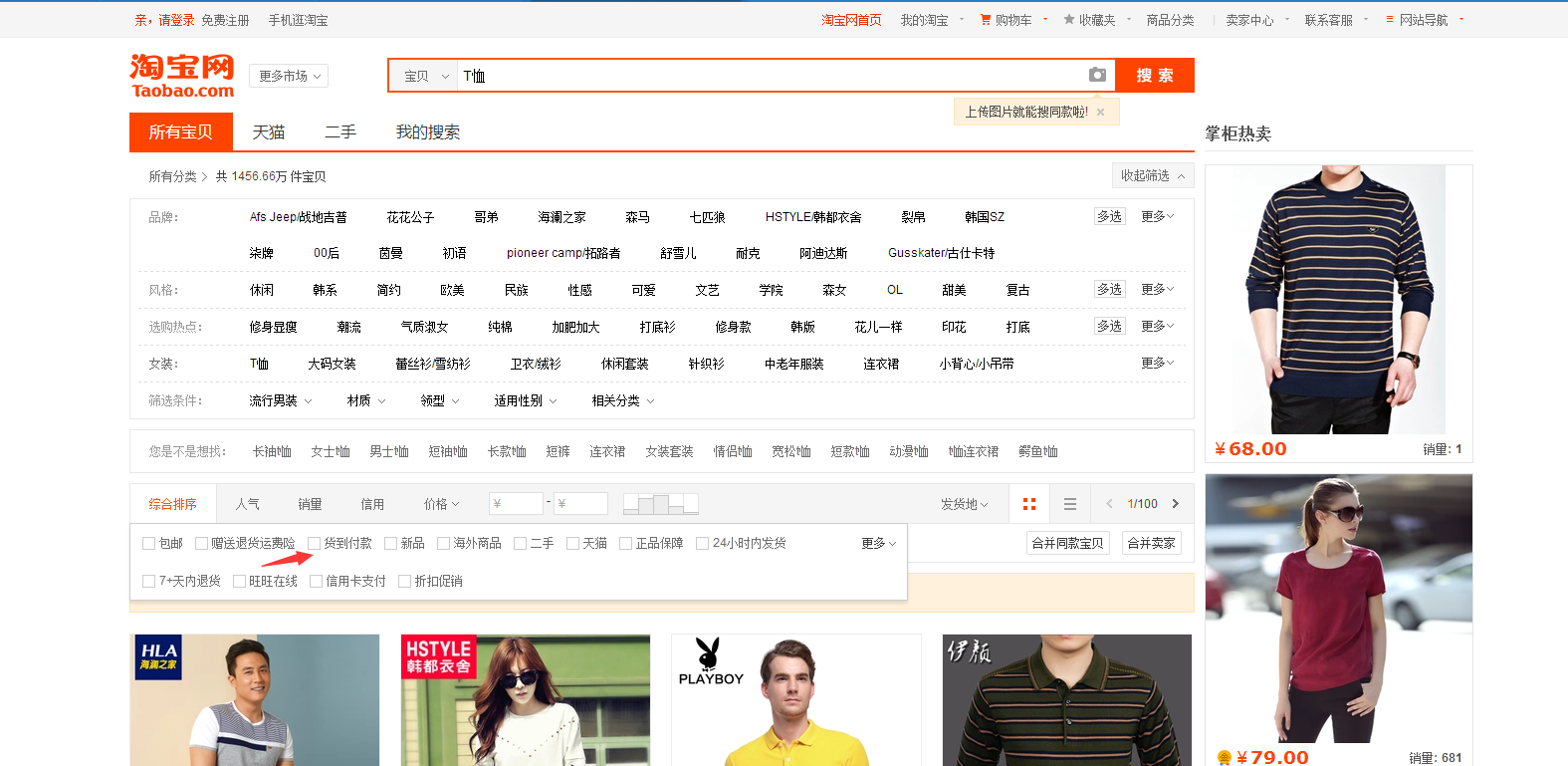Open the 领型 filter dropdown
This screenshot has height=766, width=1568.
tap(440, 400)
